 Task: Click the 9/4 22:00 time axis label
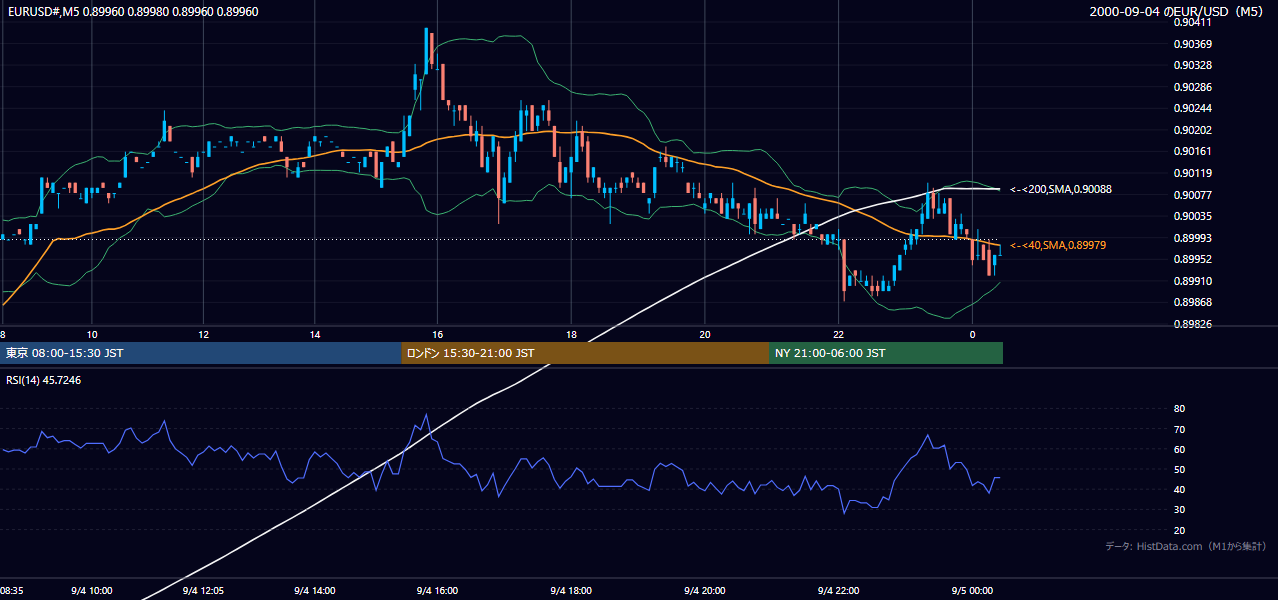pos(838,590)
